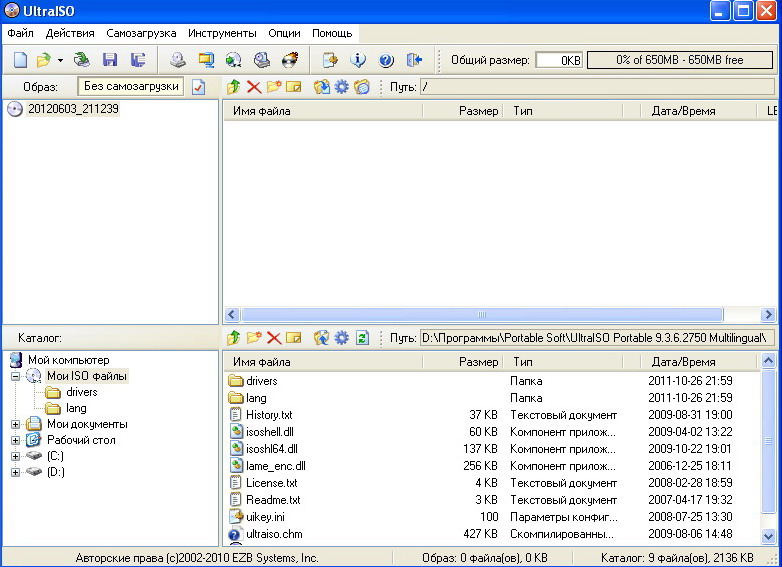Open the Действия menu
Screen dimensions: 782x567
click(x=70, y=33)
